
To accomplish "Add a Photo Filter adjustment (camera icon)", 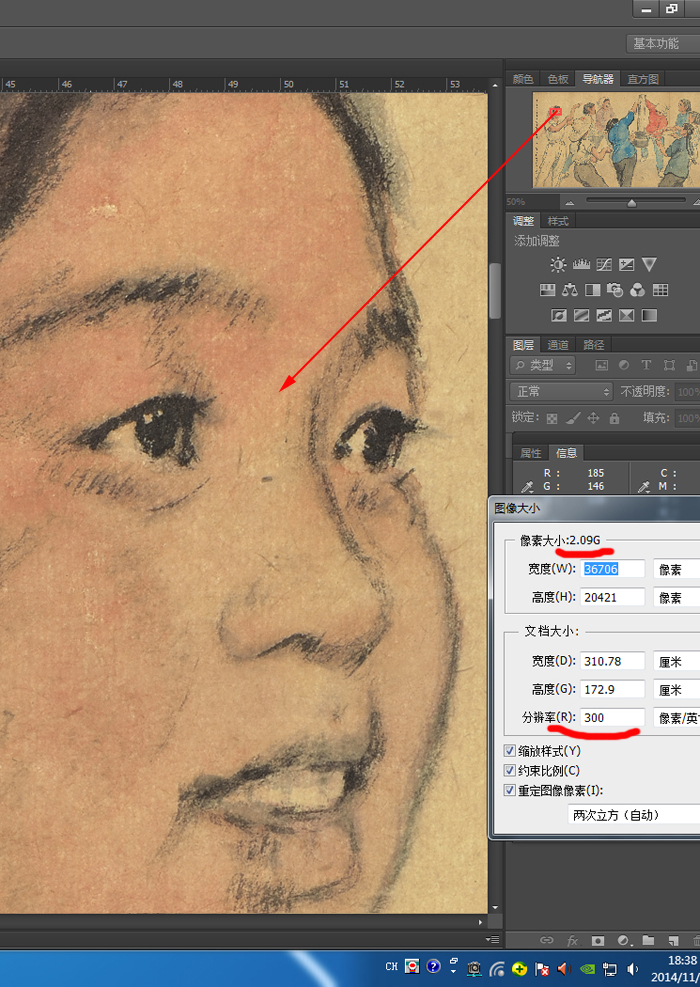I will click(614, 290).
